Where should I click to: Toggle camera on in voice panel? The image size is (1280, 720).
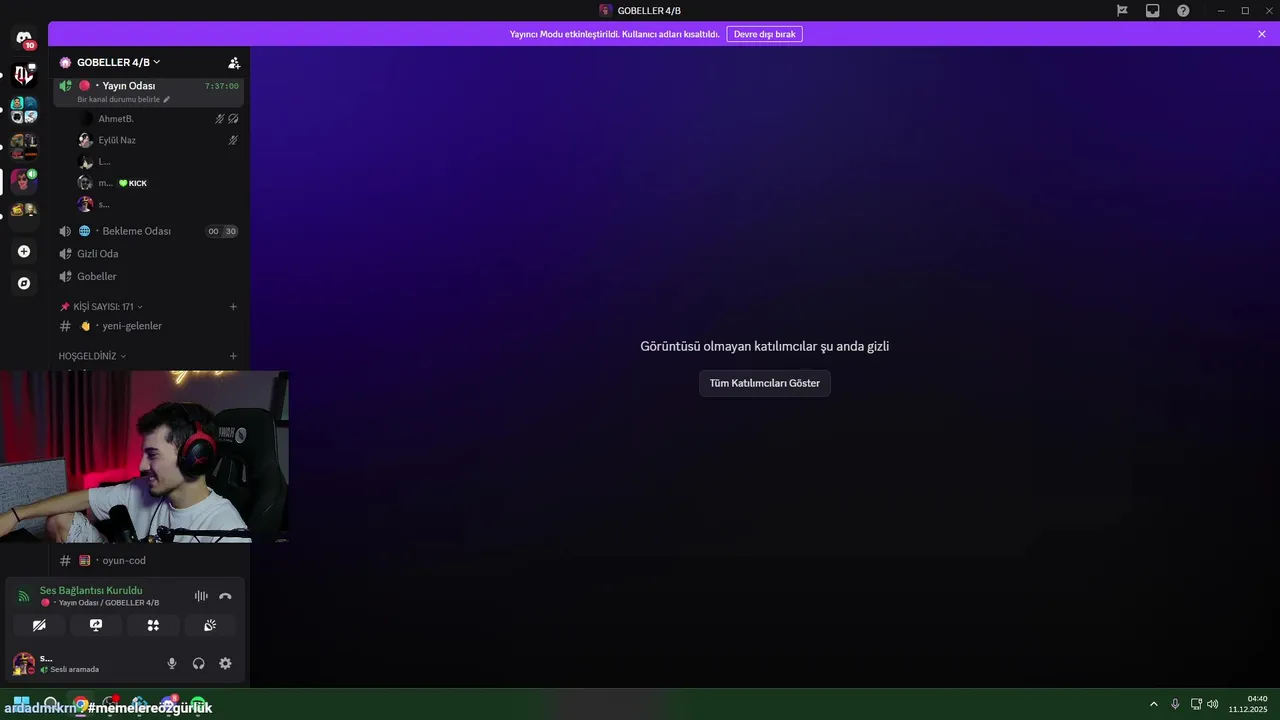point(39,625)
